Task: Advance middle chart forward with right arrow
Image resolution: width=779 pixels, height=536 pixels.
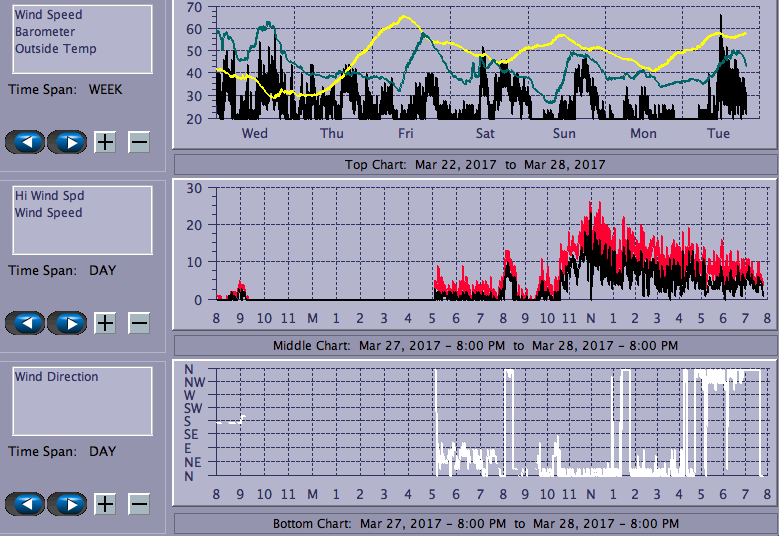Action: [67, 323]
